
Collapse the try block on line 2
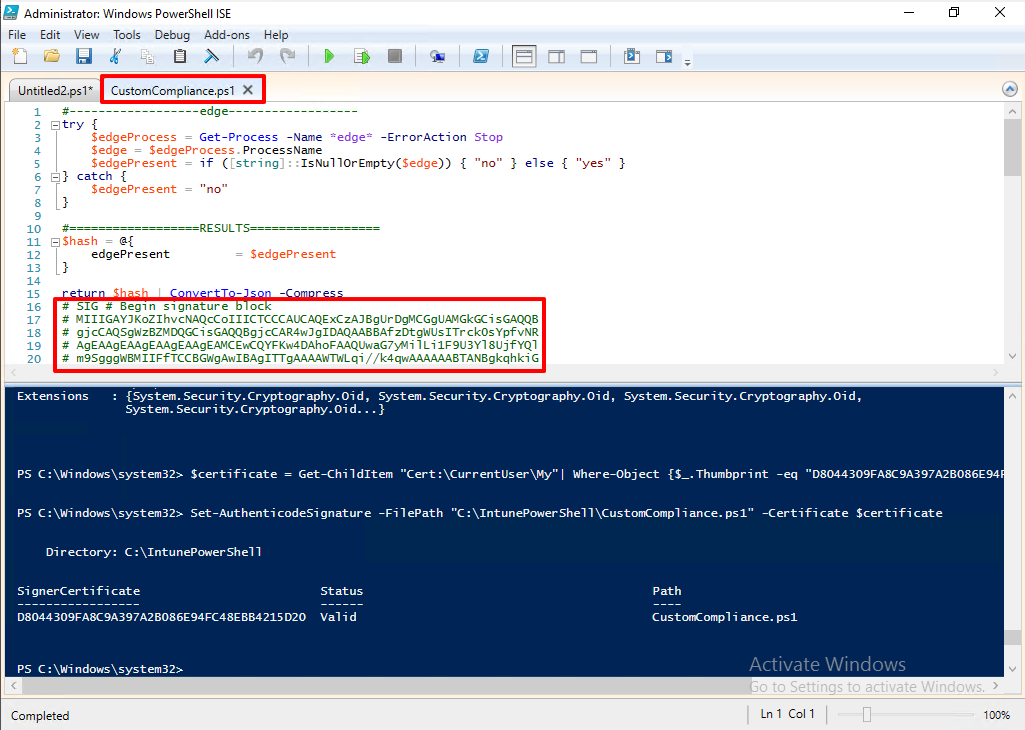56,124
